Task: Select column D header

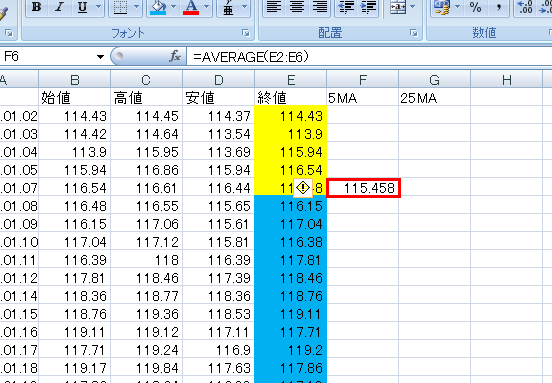Action: [x=219, y=80]
